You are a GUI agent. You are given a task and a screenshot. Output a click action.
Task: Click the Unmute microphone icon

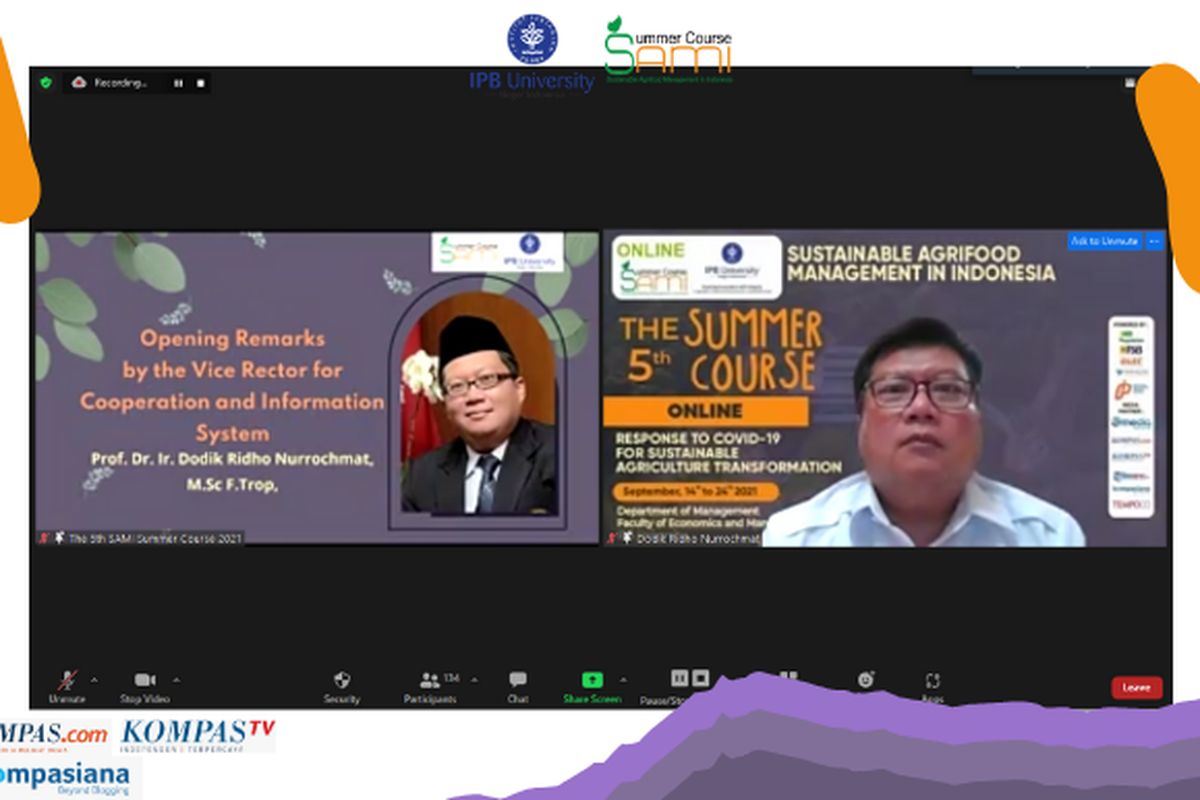coord(67,680)
